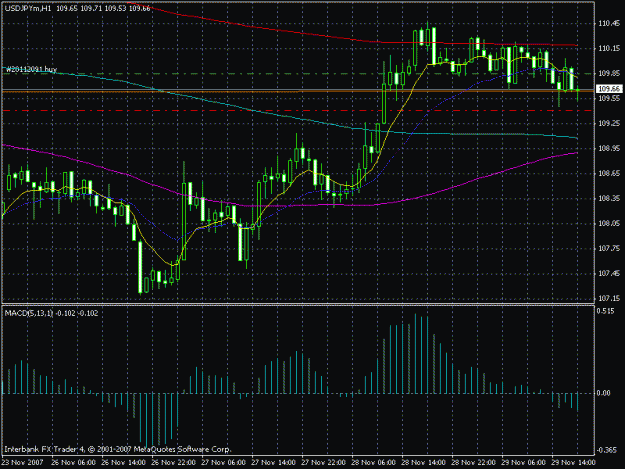Click the 26 Nov 06:00 time label
This screenshot has width=625, height=469.
click(73, 463)
